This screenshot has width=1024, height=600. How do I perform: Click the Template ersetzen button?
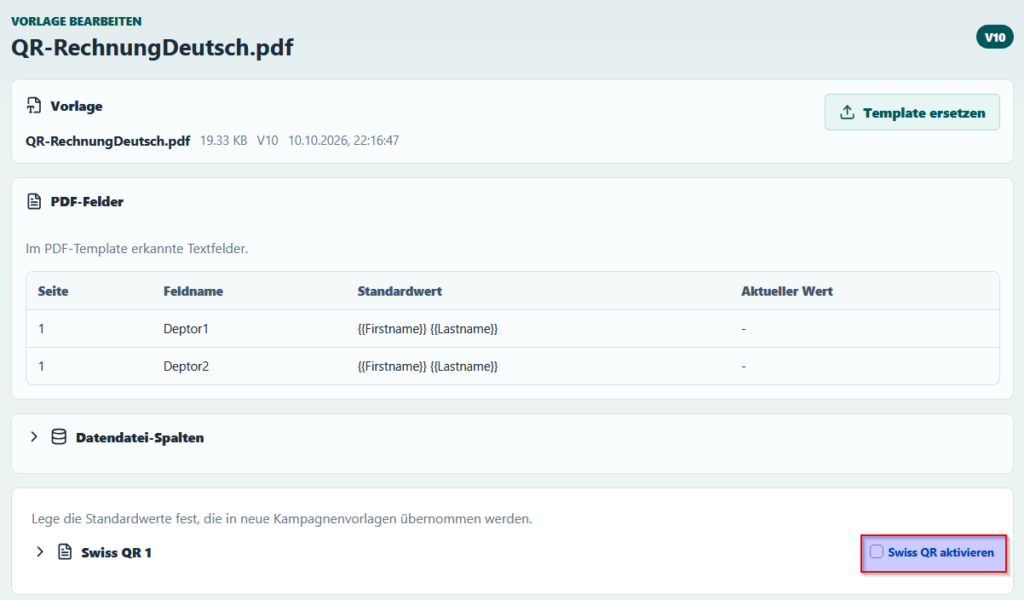point(912,112)
